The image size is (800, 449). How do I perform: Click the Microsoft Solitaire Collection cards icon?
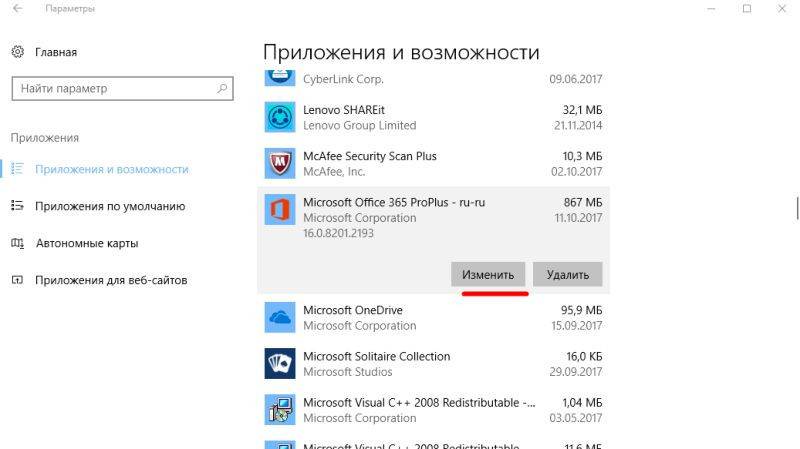click(x=278, y=363)
